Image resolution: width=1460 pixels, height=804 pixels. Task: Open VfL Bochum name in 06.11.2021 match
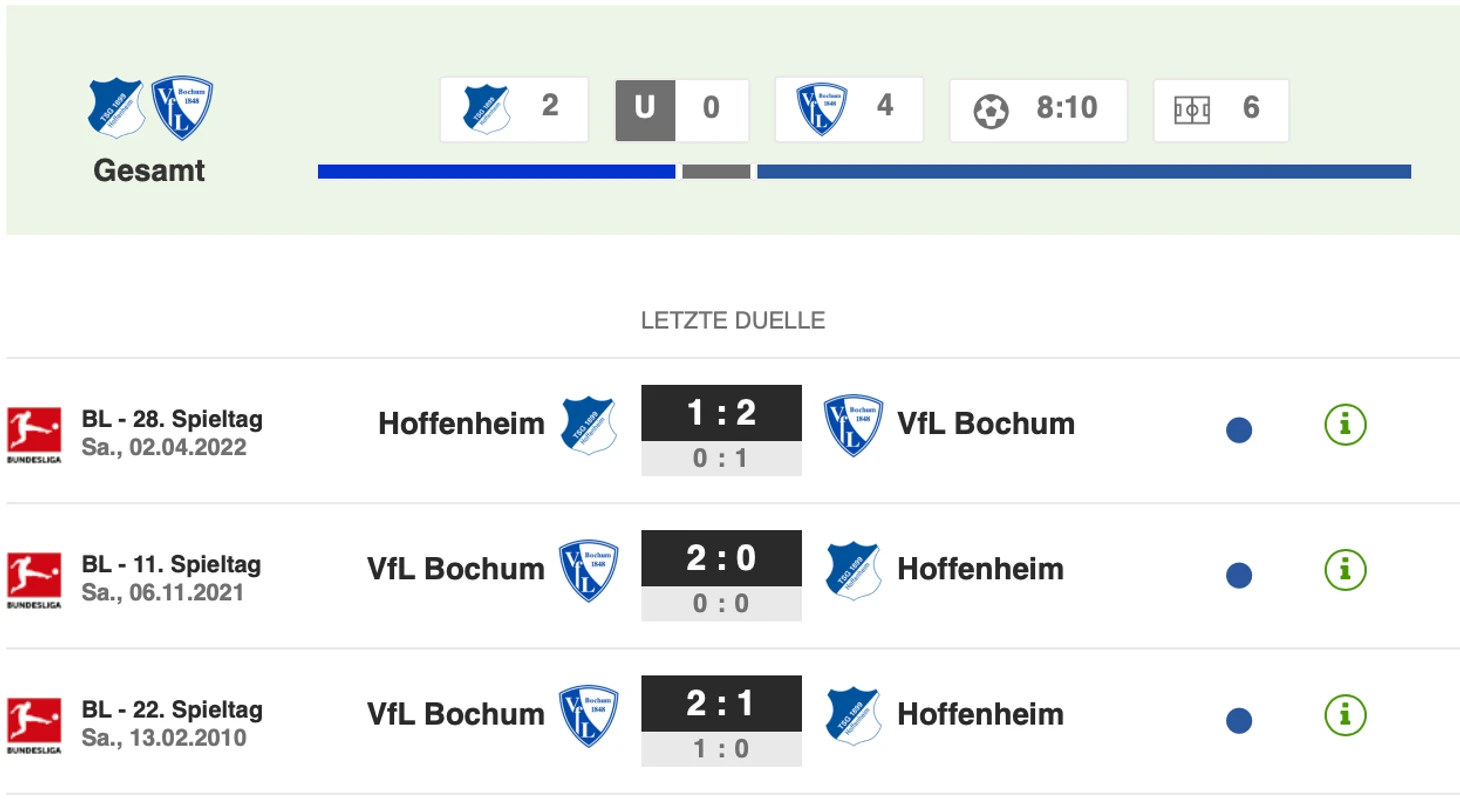tap(456, 569)
